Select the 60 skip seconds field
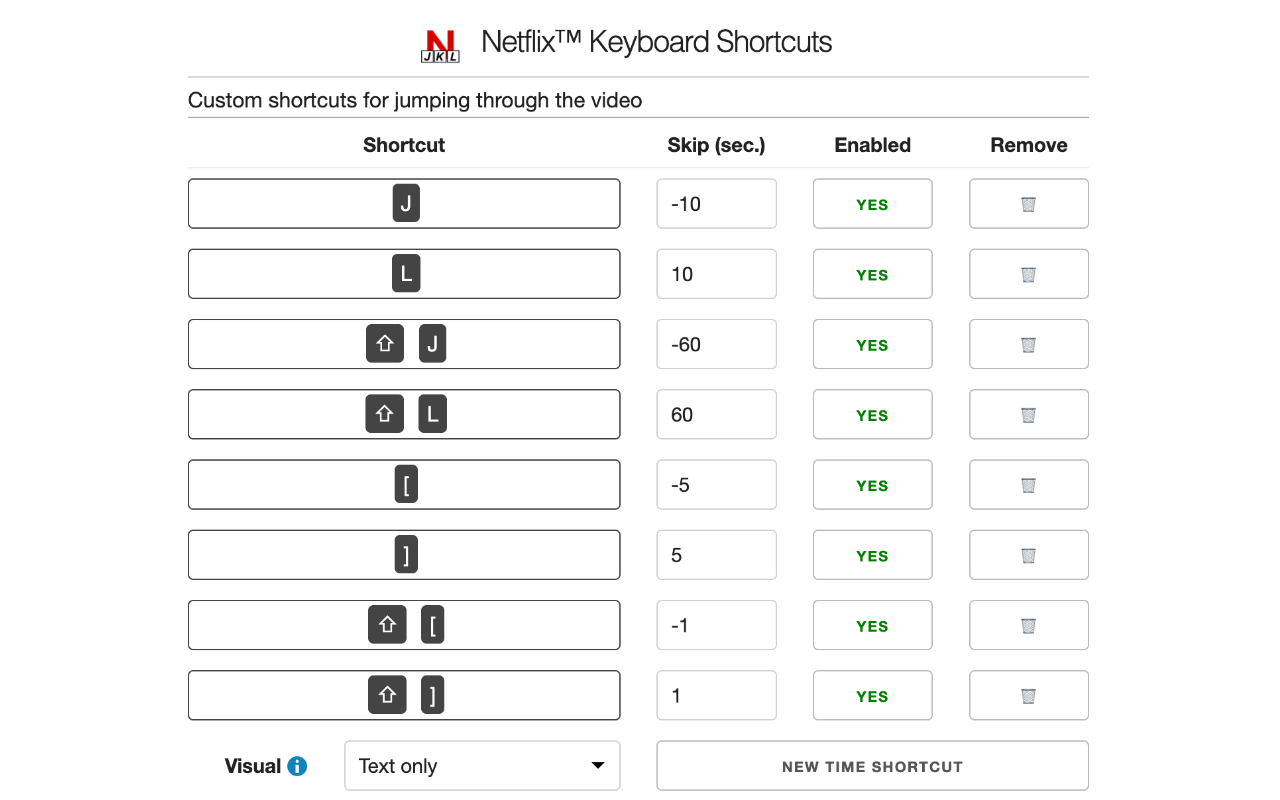1280x800 pixels. (x=716, y=414)
